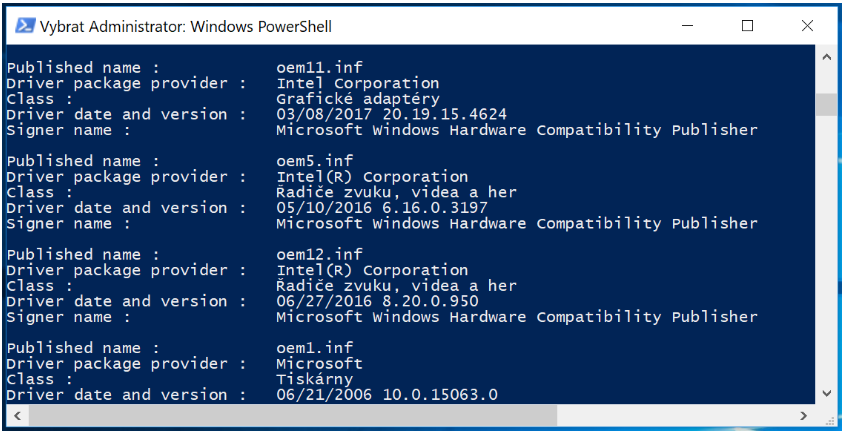Click the oem11.inf published name
Viewport: 846px width, 433px height.
click(x=314, y=68)
